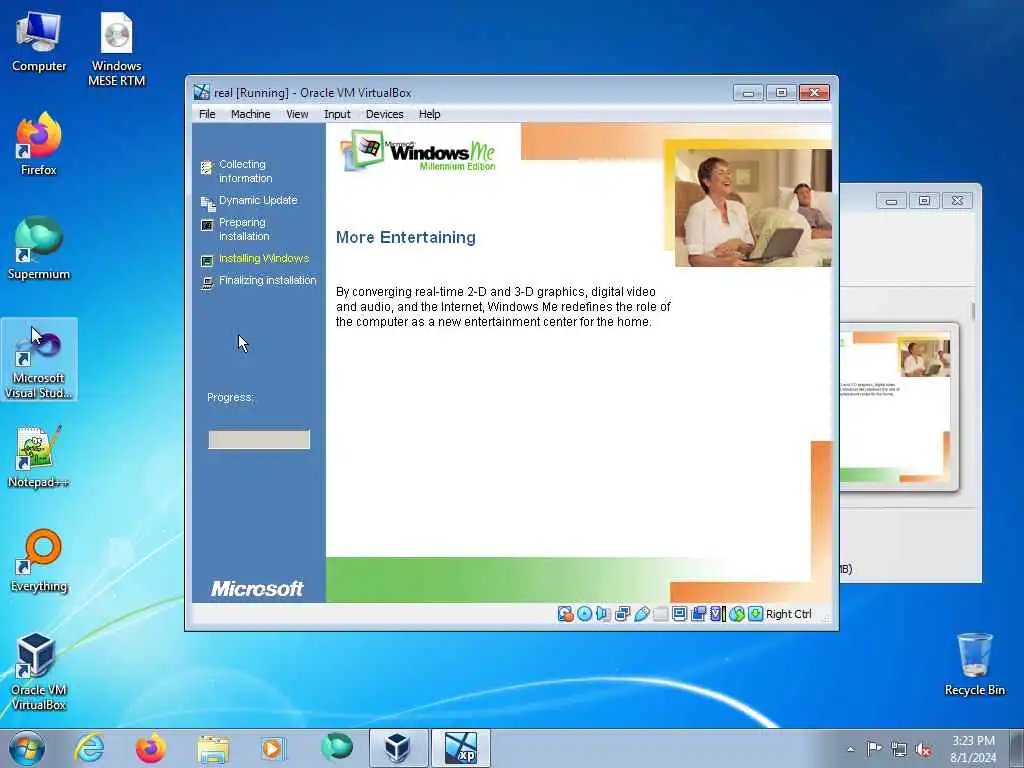Select the Microsoft Visual Studio desktop shortcut

tap(39, 360)
